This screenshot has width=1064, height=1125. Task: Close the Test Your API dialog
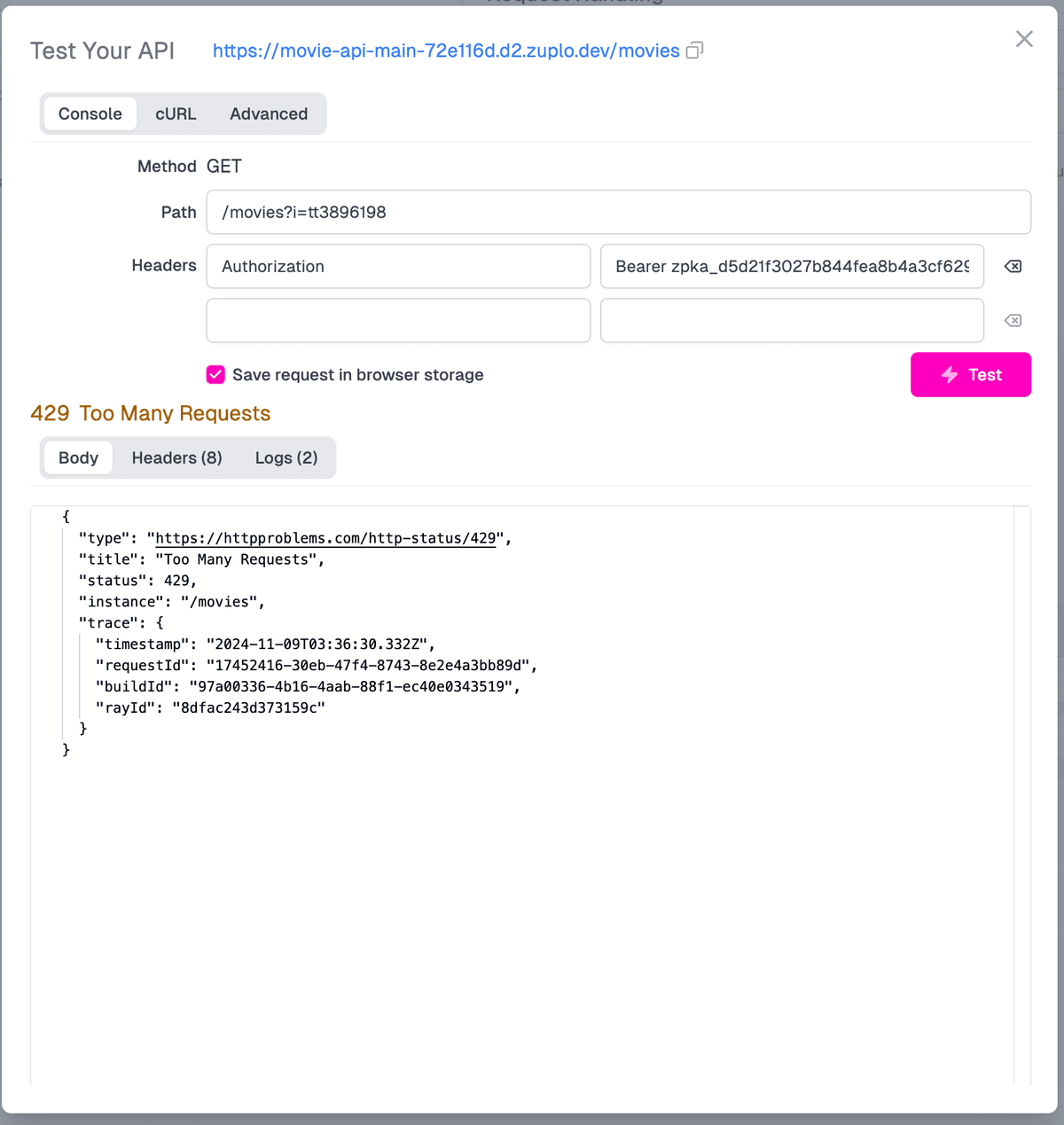tap(1024, 39)
